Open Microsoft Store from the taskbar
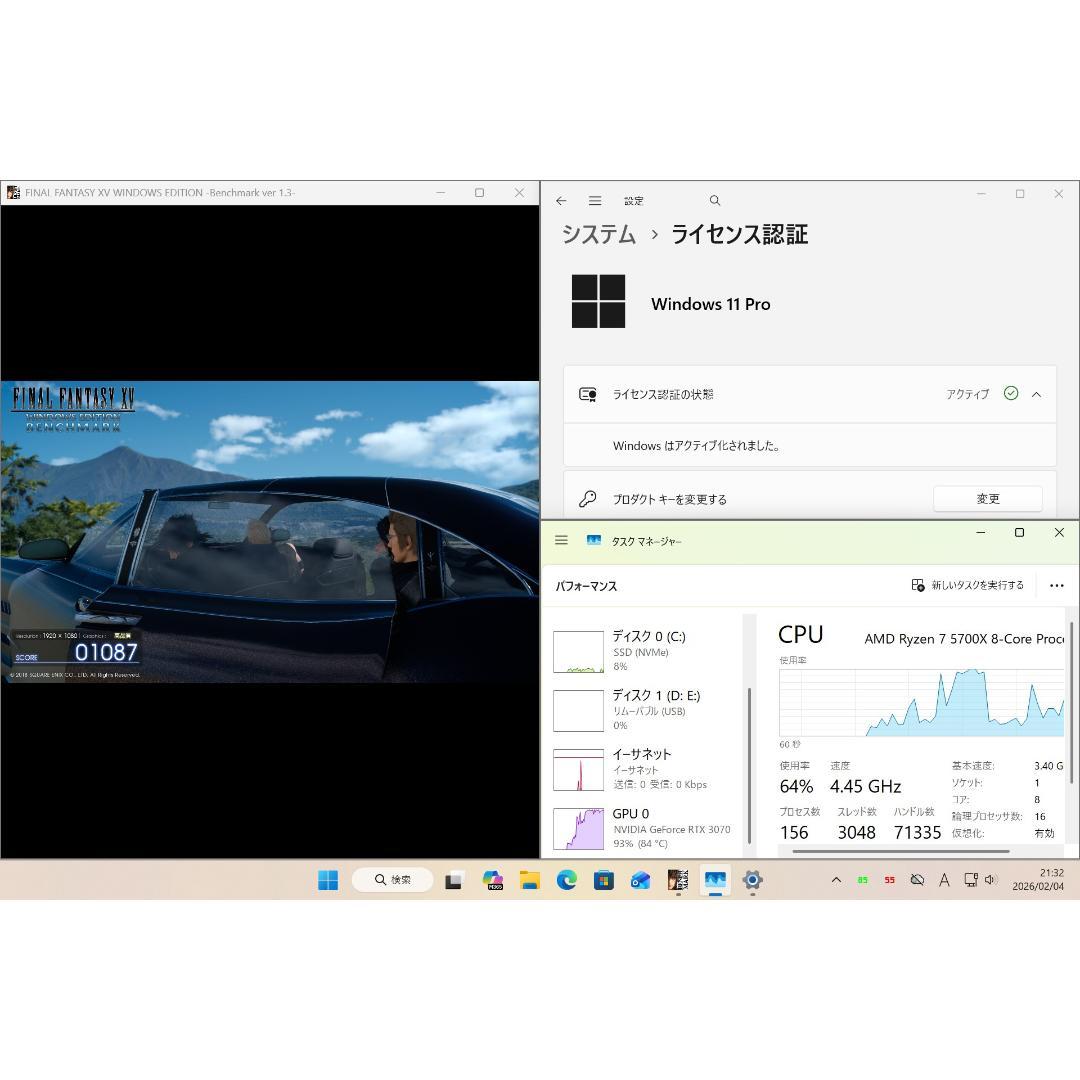 [x=604, y=880]
